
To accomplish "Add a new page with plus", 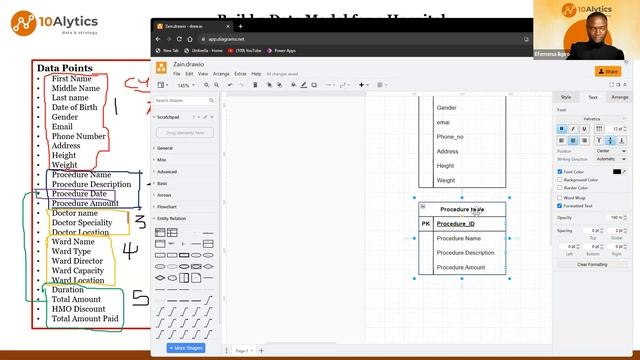I will (x=261, y=351).
